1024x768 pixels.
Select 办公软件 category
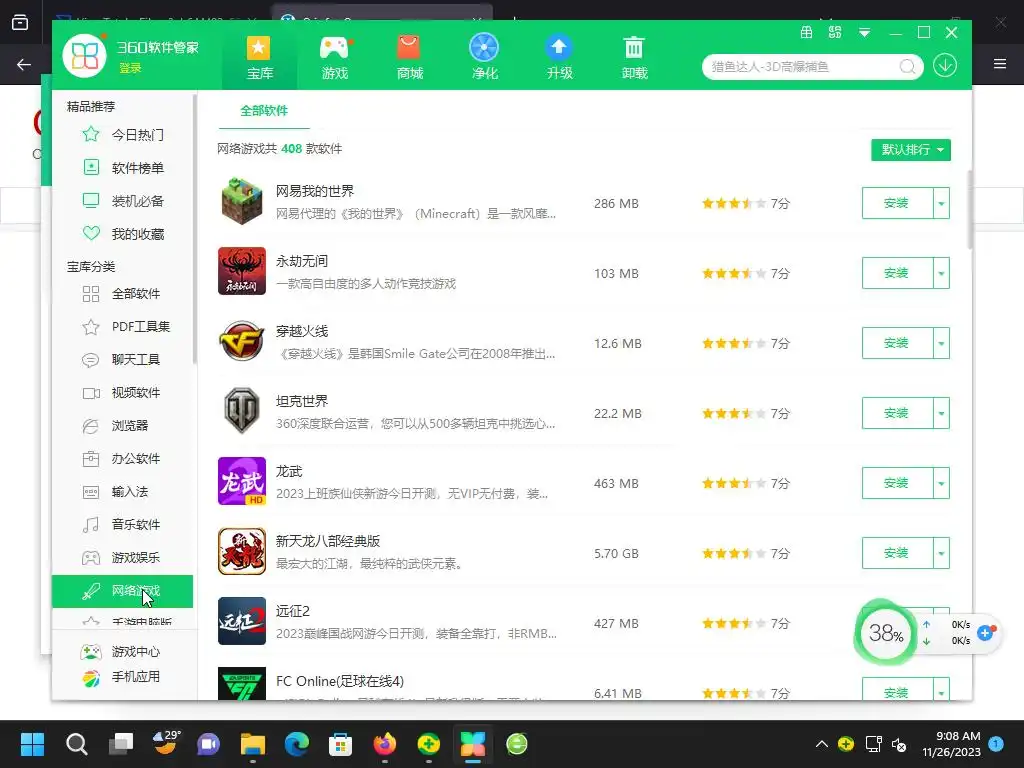(x=123, y=458)
